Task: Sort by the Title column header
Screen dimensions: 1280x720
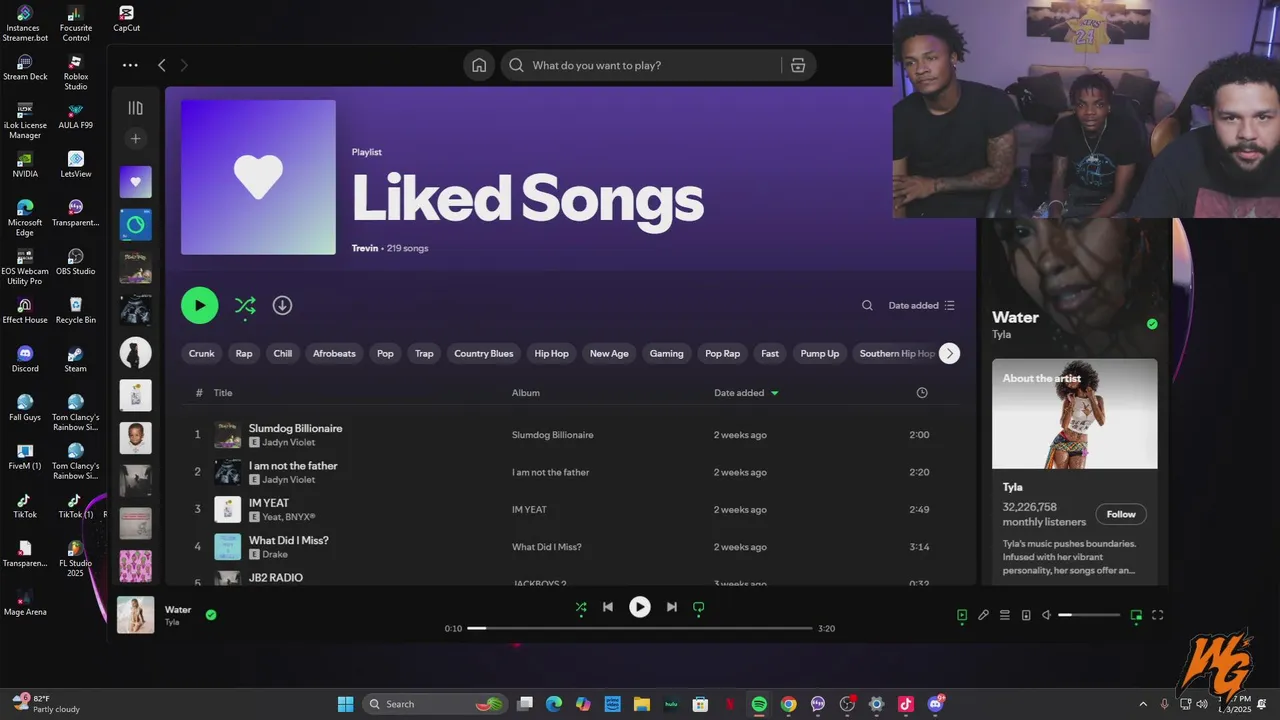Action: point(223,393)
